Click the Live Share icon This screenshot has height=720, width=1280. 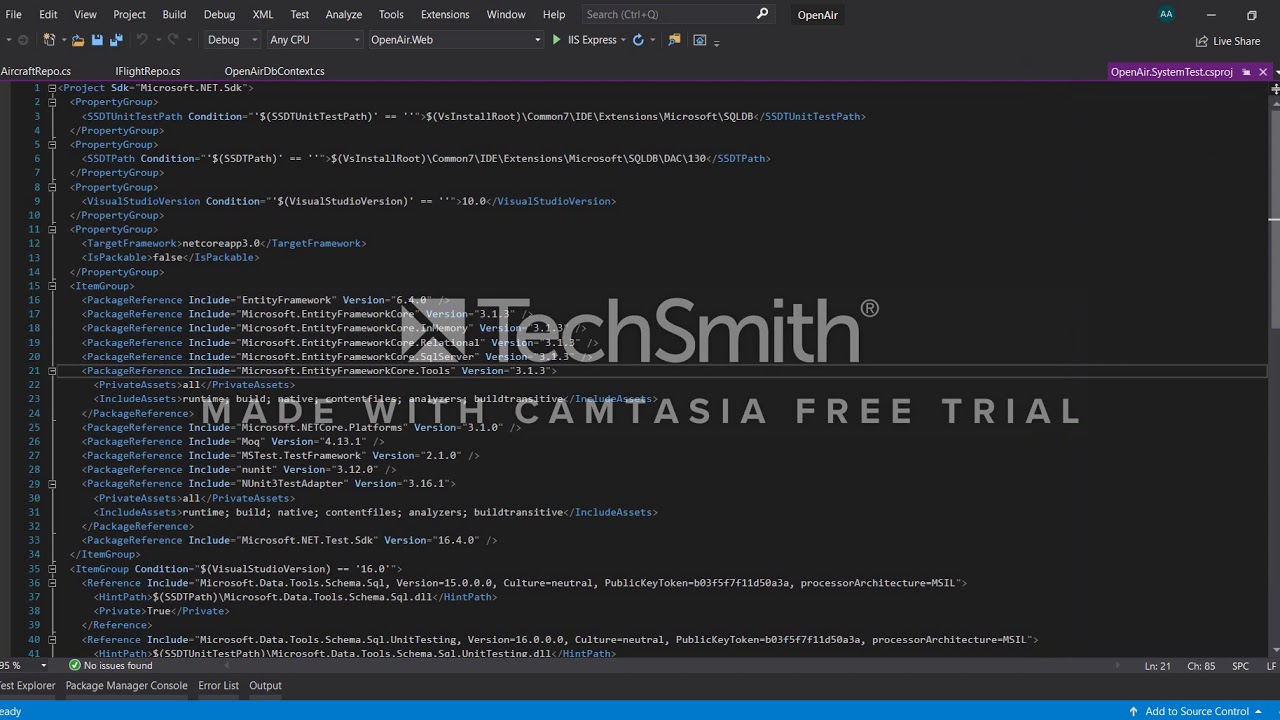pyautogui.click(x=1201, y=41)
